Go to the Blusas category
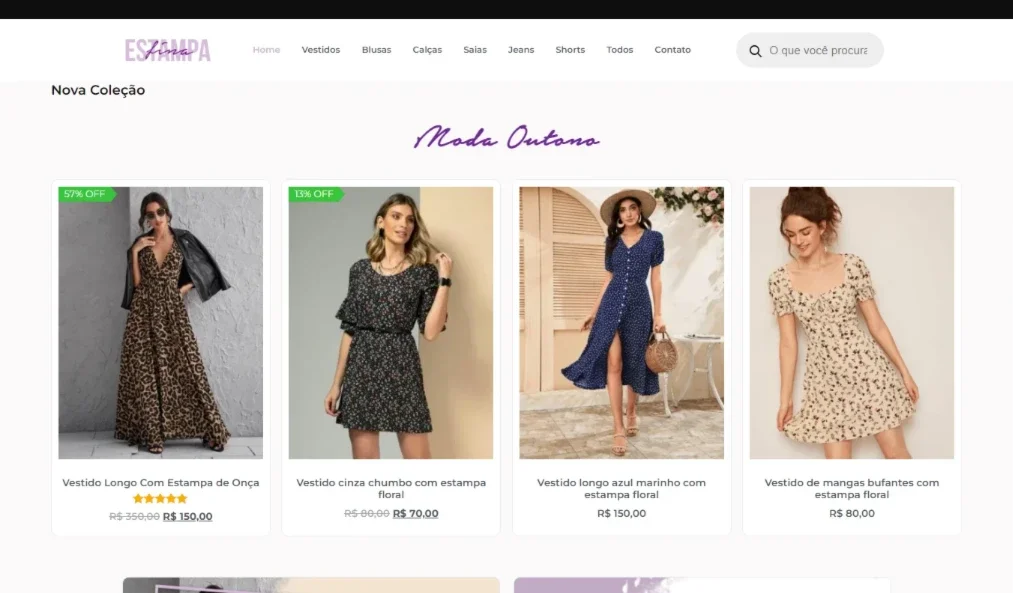Viewport: 1013px width, 593px height. [376, 50]
